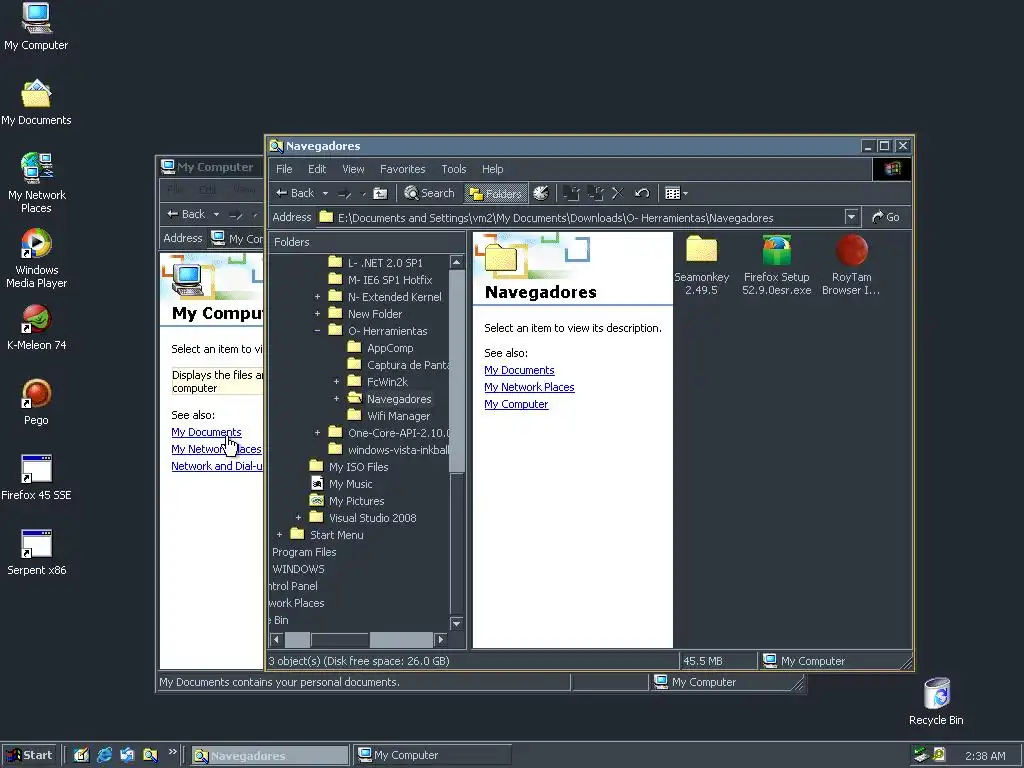Expand the New Folder tree node
The image size is (1024, 768).
(x=317, y=313)
